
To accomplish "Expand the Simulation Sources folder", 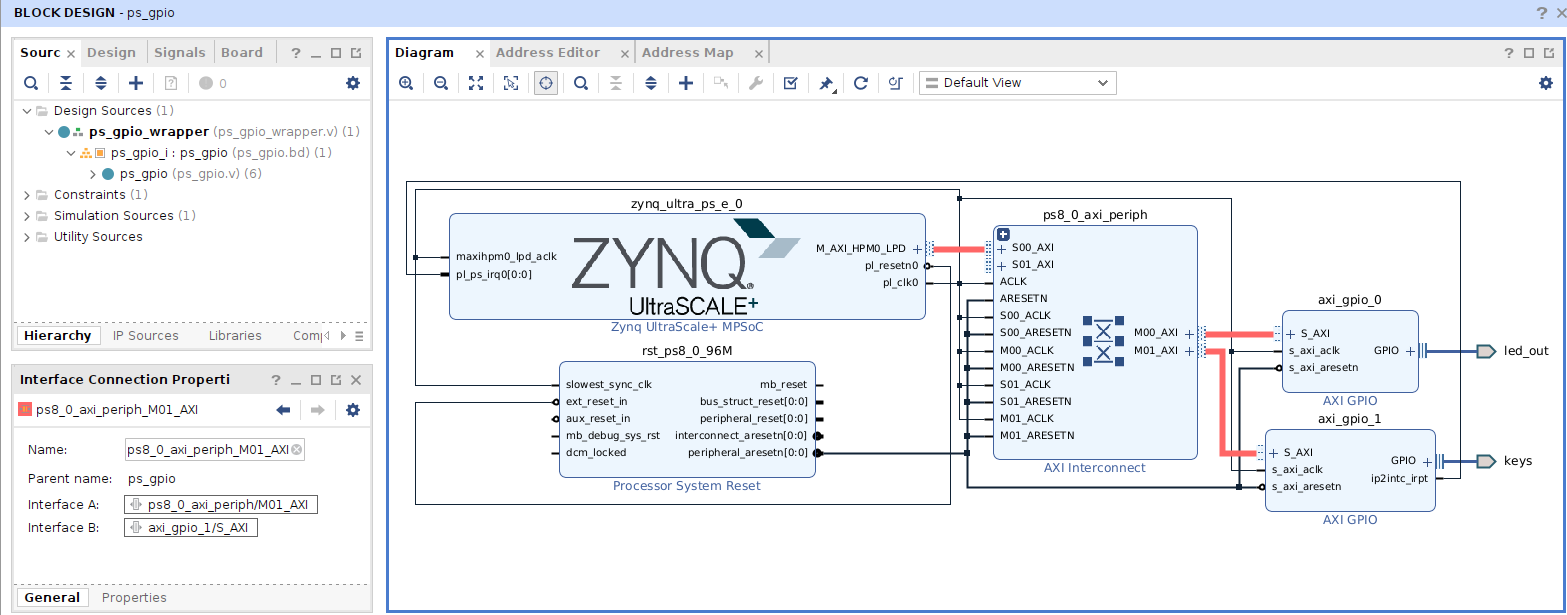I will coord(27,216).
